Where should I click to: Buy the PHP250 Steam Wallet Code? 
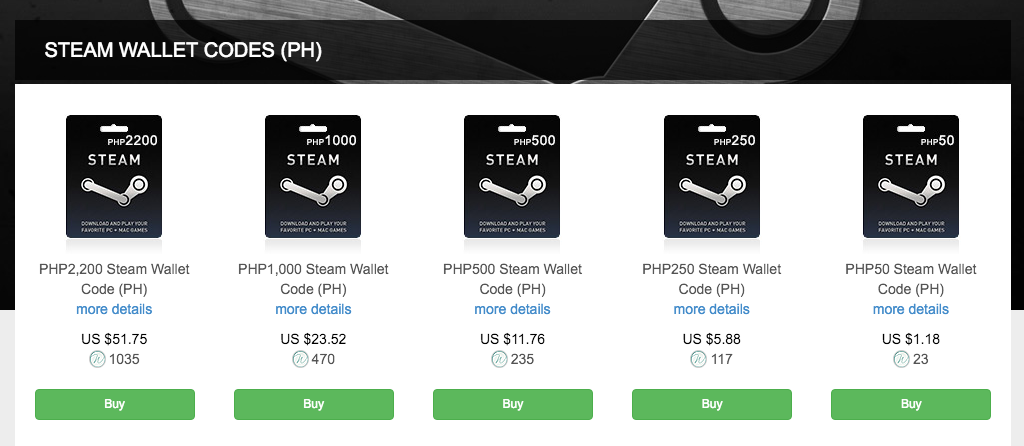tap(712, 404)
